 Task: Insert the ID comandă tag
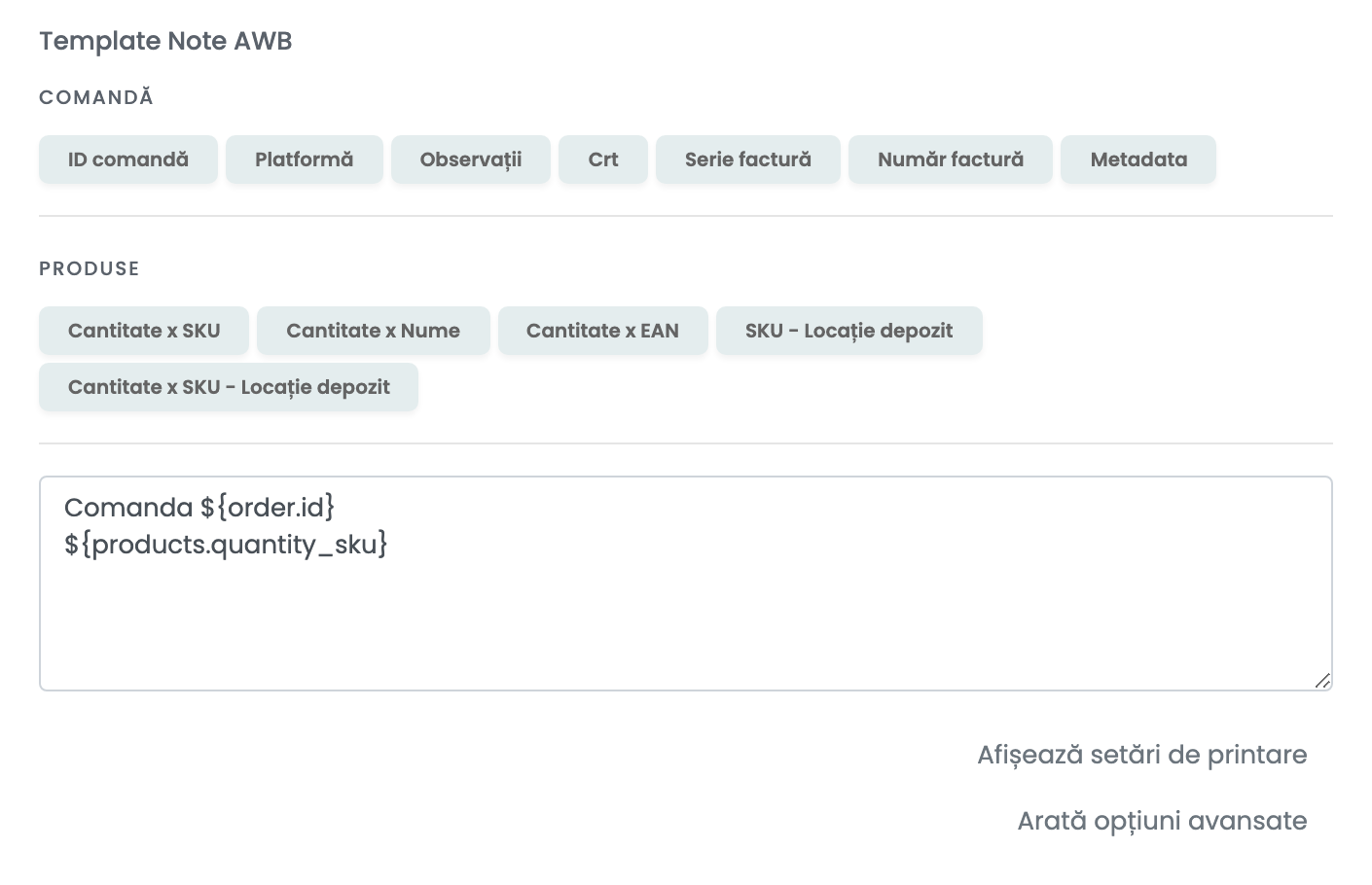[x=128, y=159]
